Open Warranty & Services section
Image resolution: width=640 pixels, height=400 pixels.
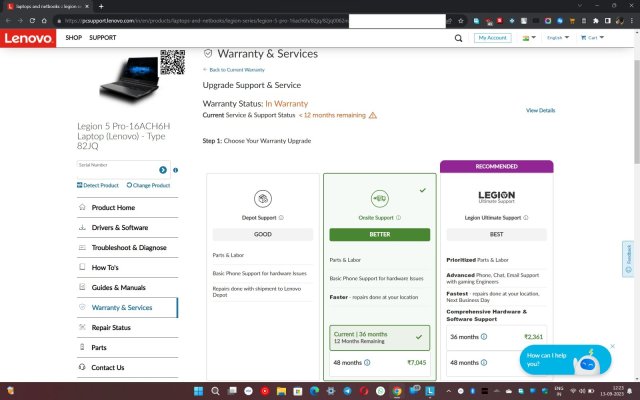(127, 307)
